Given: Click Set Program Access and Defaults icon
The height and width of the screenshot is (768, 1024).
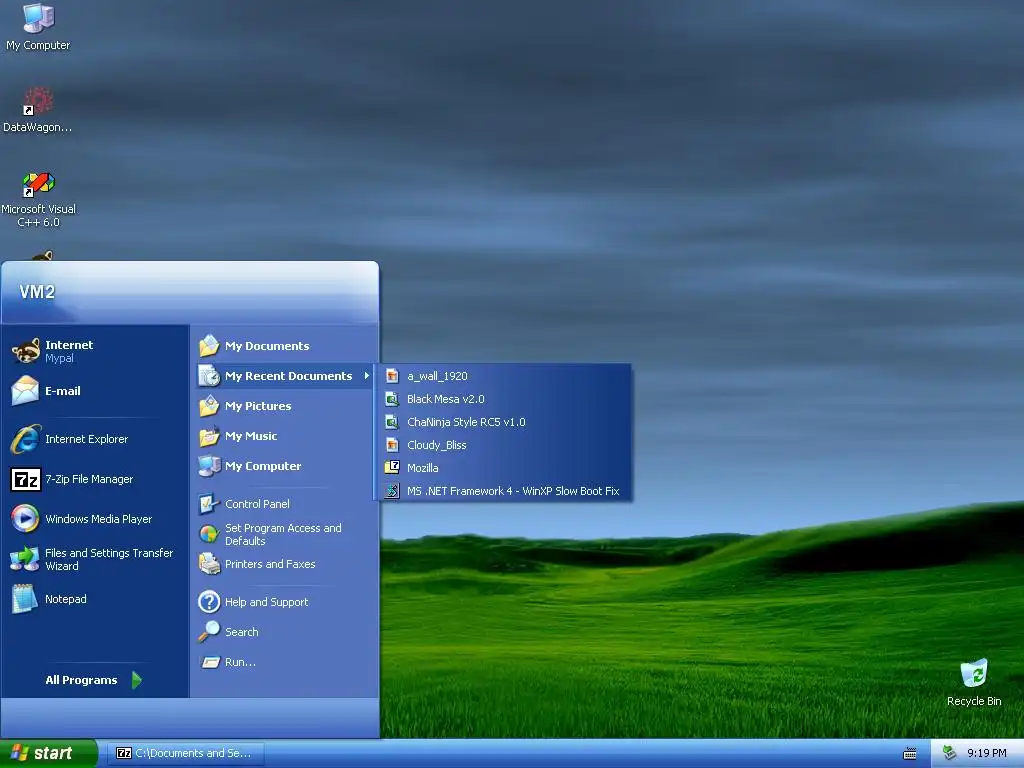Looking at the screenshot, I should click(209, 534).
